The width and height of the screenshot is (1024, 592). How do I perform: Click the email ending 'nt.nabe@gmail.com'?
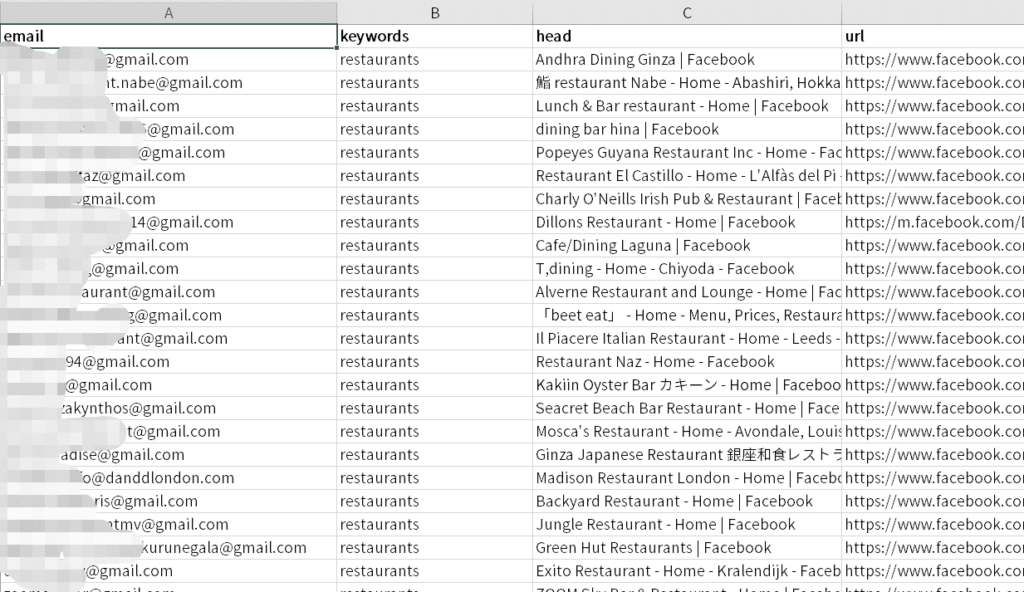tap(168, 83)
